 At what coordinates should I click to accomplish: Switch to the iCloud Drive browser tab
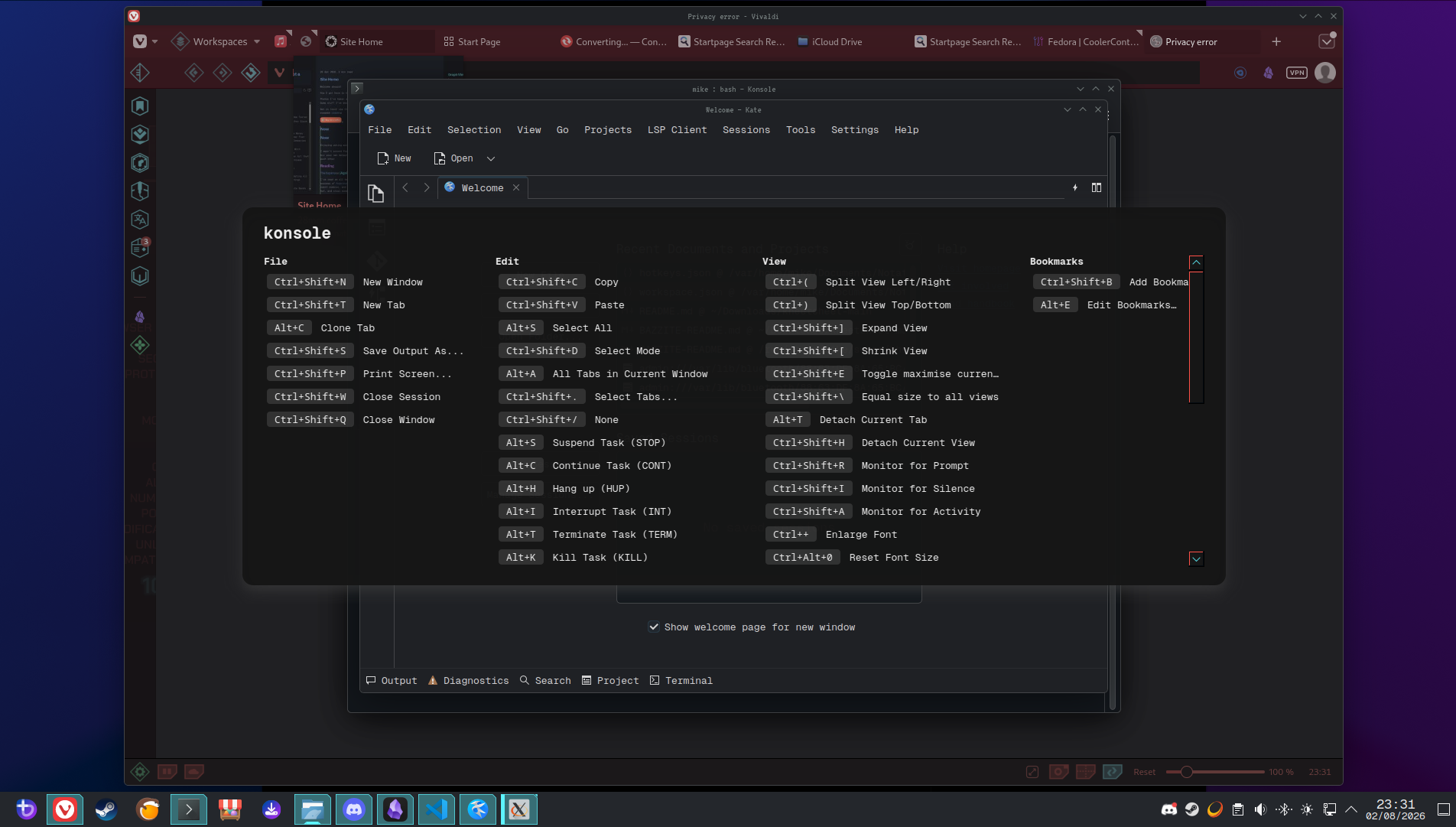tap(830, 41)
